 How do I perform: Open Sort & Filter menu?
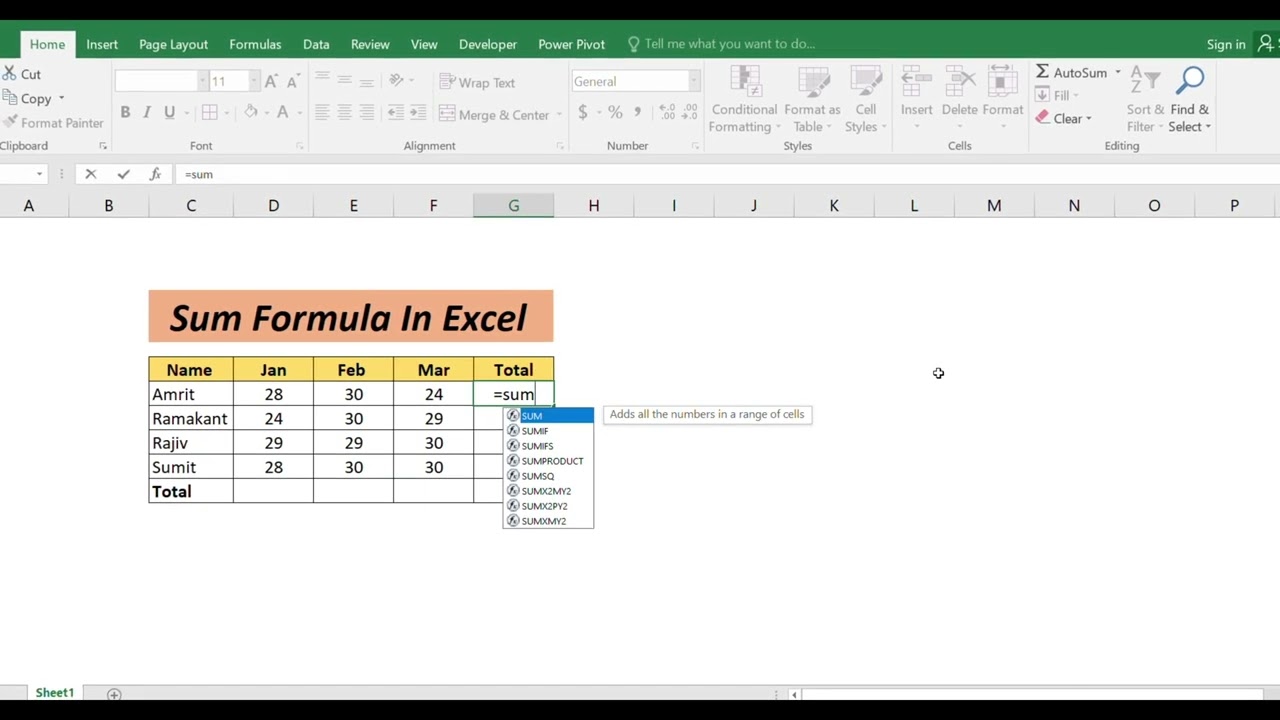tap(1145, 100)
